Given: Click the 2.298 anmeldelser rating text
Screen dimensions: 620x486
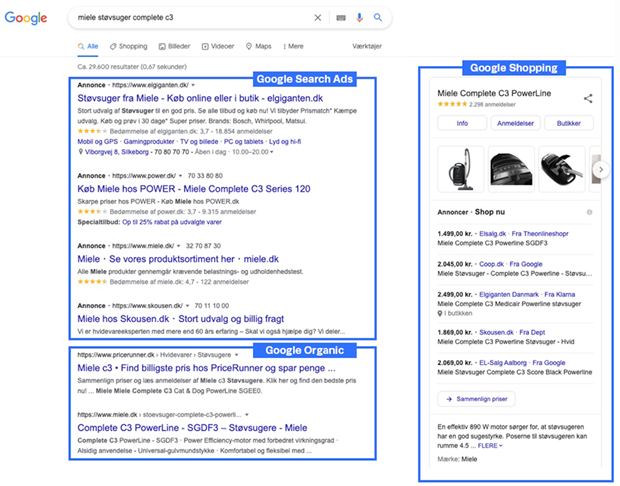Looking at the screenshot, I should tap(492, 105).
